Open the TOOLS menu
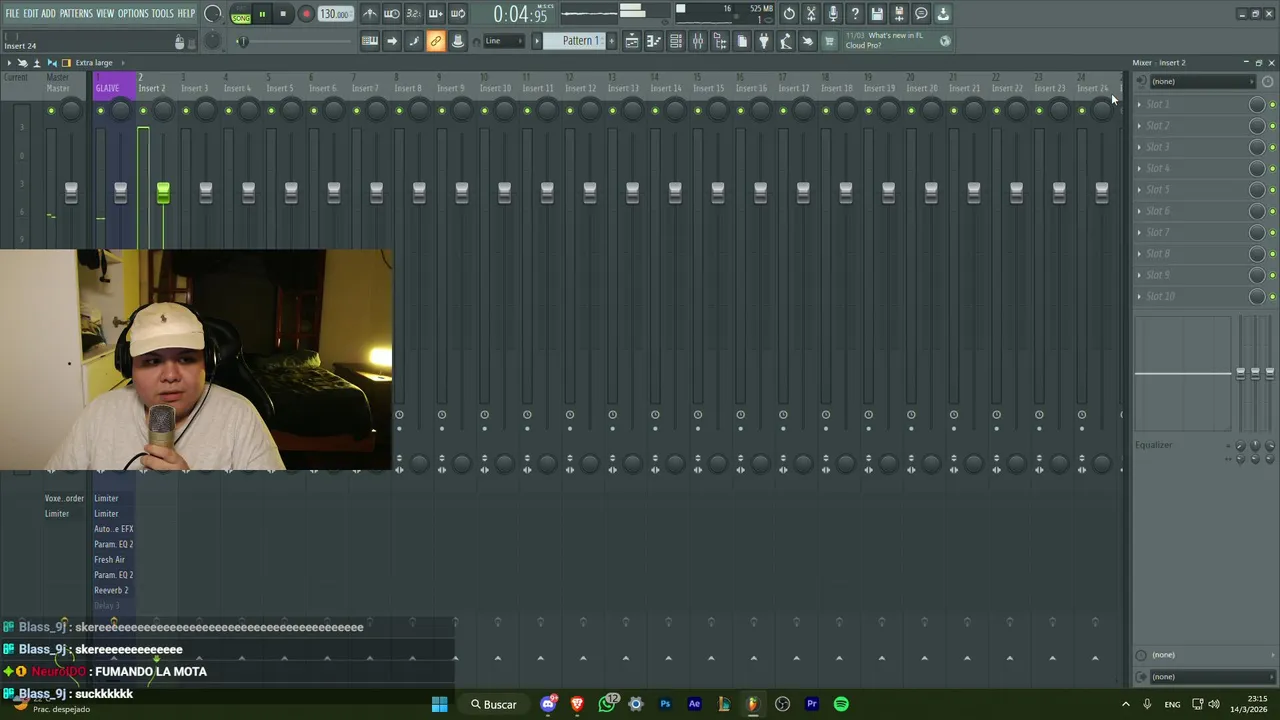Screen dimensions: 1280x720 163,13
